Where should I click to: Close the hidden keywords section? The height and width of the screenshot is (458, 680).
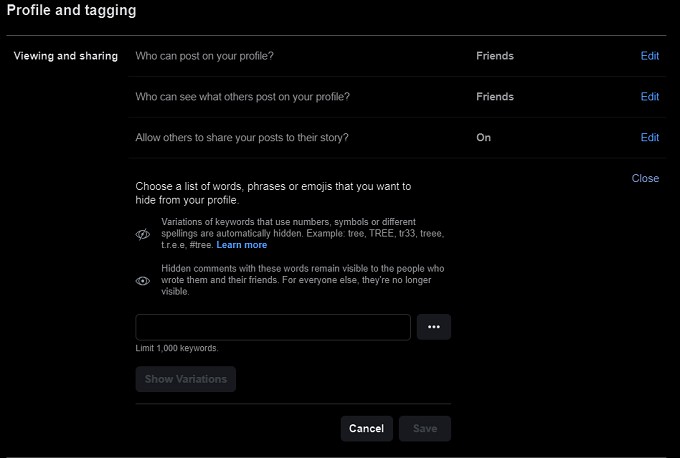(645, 178)
